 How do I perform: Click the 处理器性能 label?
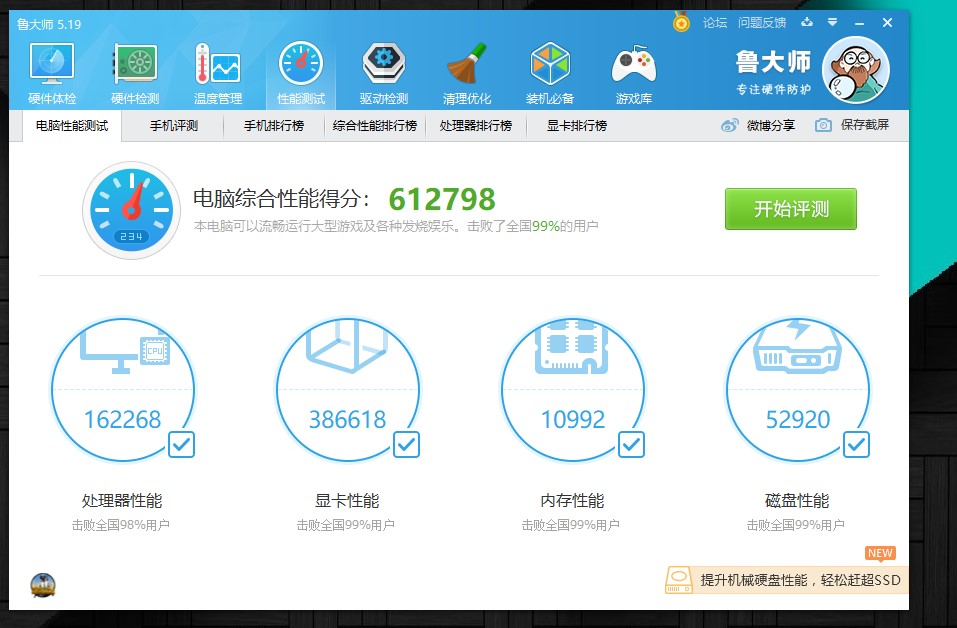coord(122,501)
